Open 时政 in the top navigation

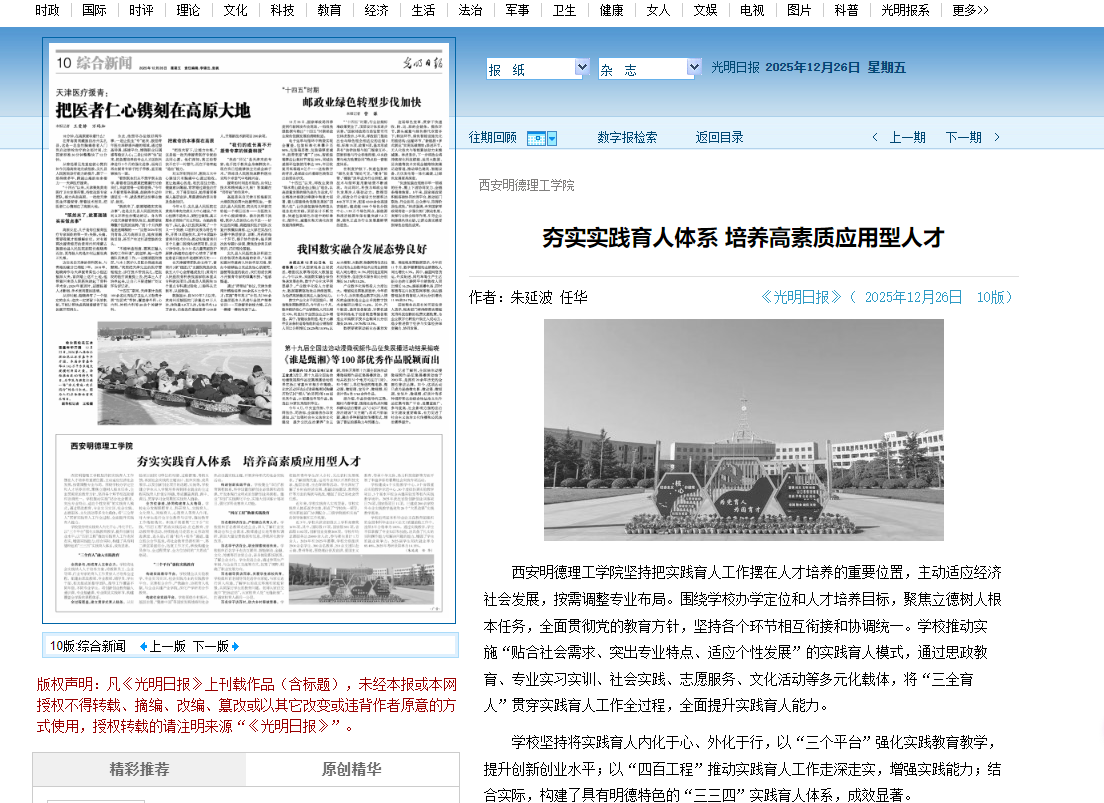(x=47, y=10)
